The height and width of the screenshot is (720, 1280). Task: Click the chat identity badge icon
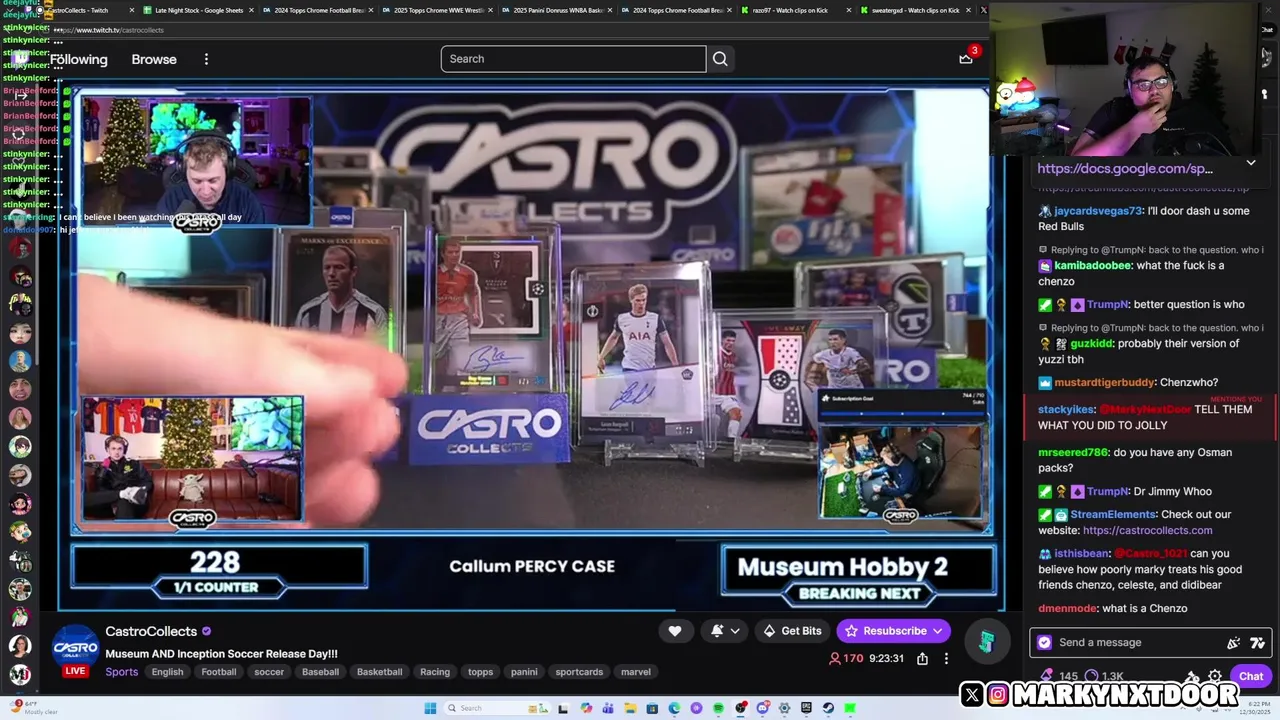1045,642
